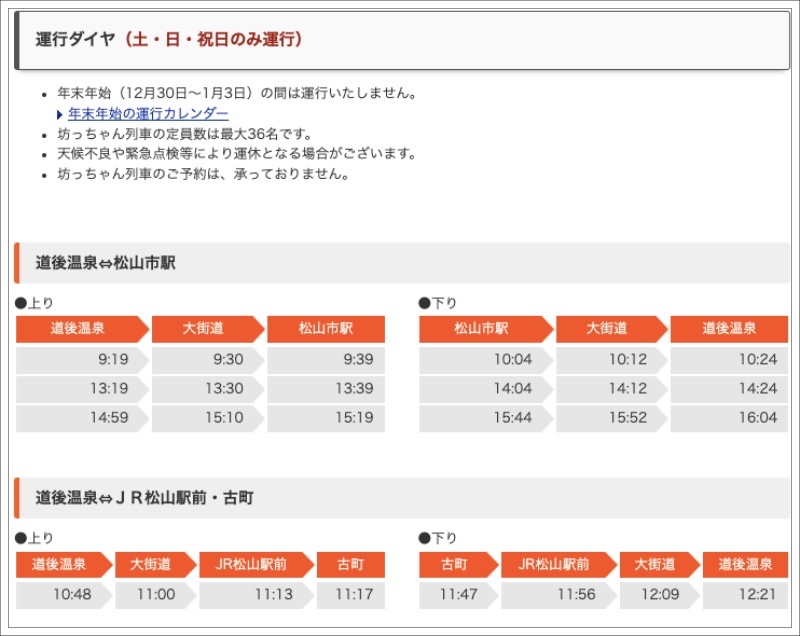Click the 天候不良や緊急点検等 notice line
800x636 pixels.
point(238,154)
